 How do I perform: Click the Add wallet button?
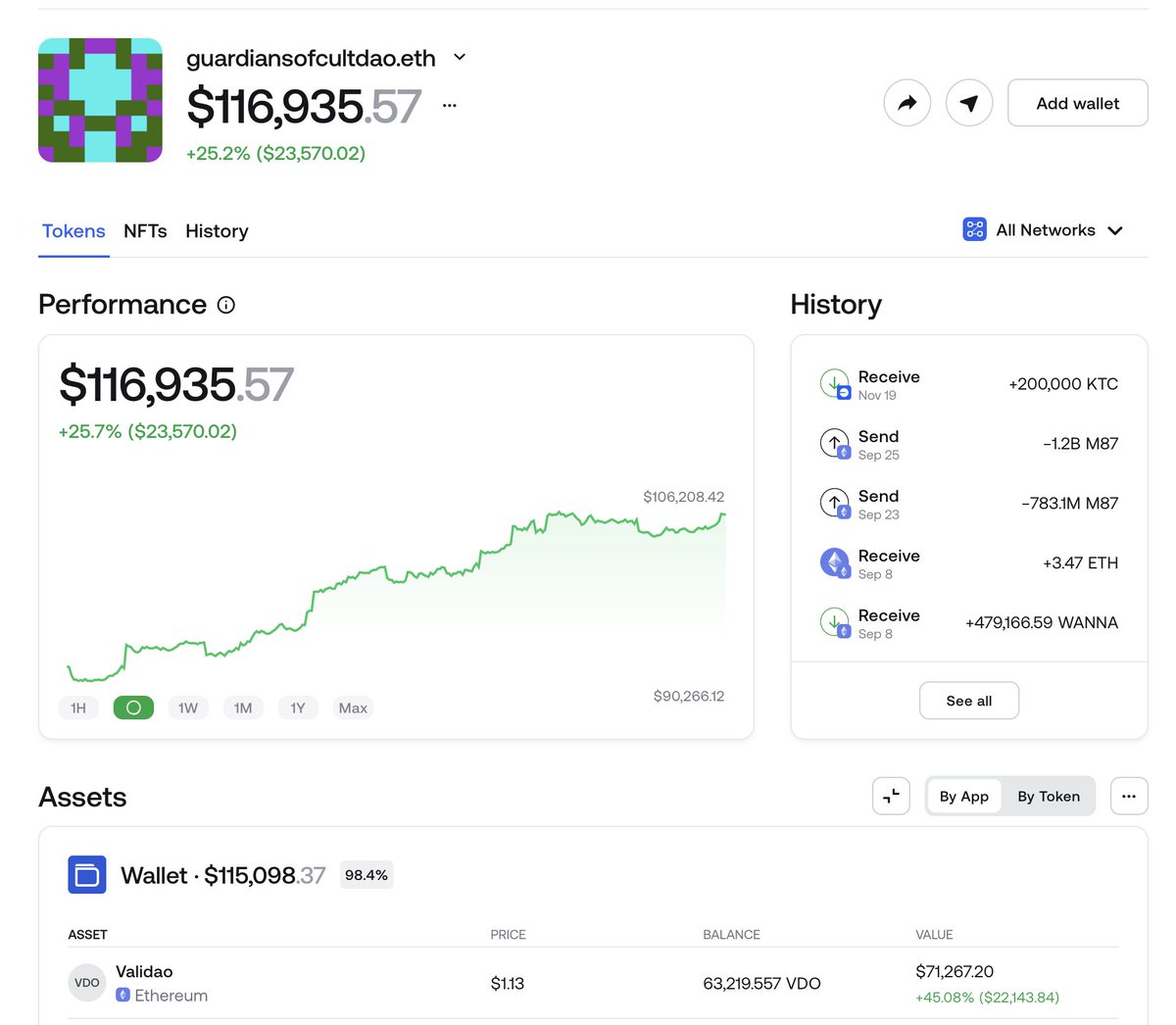point(1077,102)
